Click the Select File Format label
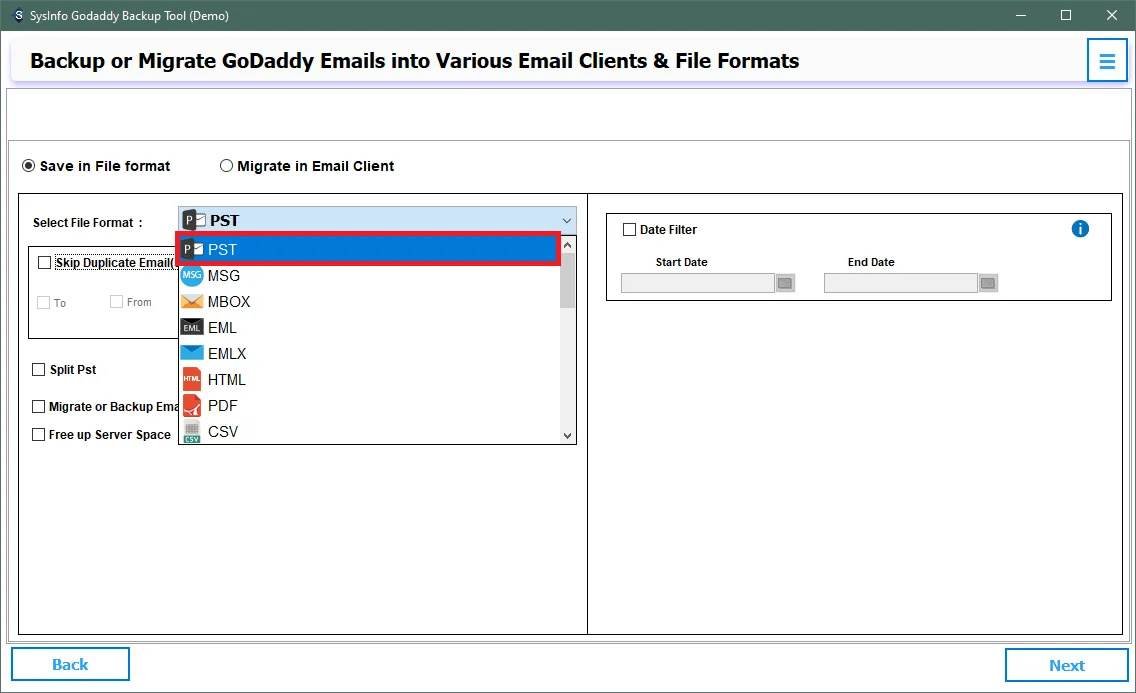1136x693 pixels. pyautogui.click(x=88, y=222)
